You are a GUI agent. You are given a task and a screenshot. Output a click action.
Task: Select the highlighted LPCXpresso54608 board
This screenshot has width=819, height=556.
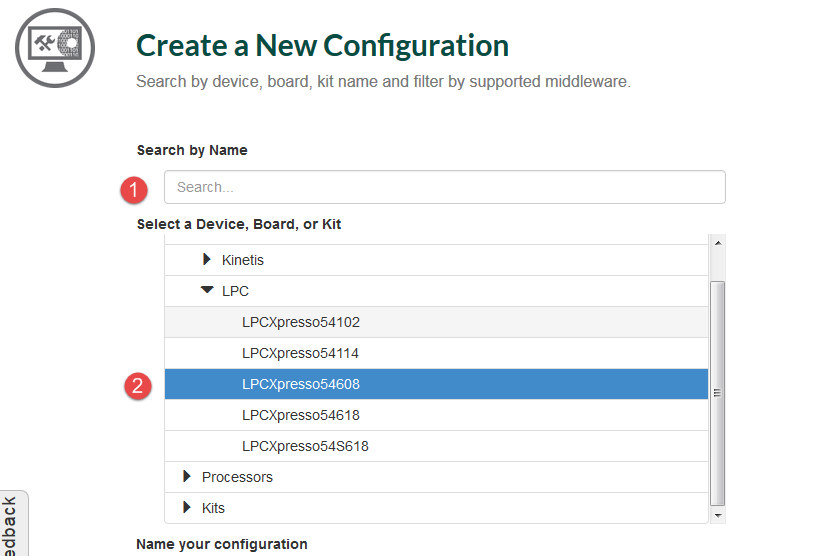(301, 384)
